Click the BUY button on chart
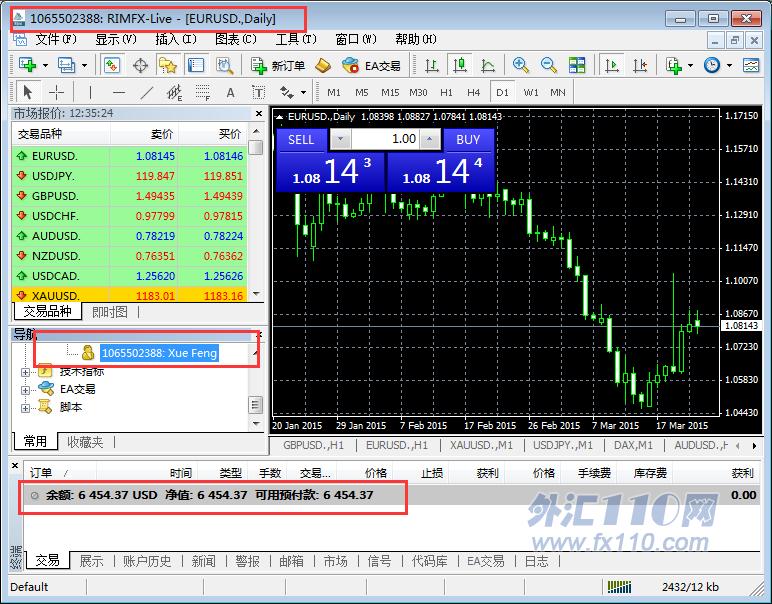The height and width of the screenshot is (604, 772). pos(468,140)
